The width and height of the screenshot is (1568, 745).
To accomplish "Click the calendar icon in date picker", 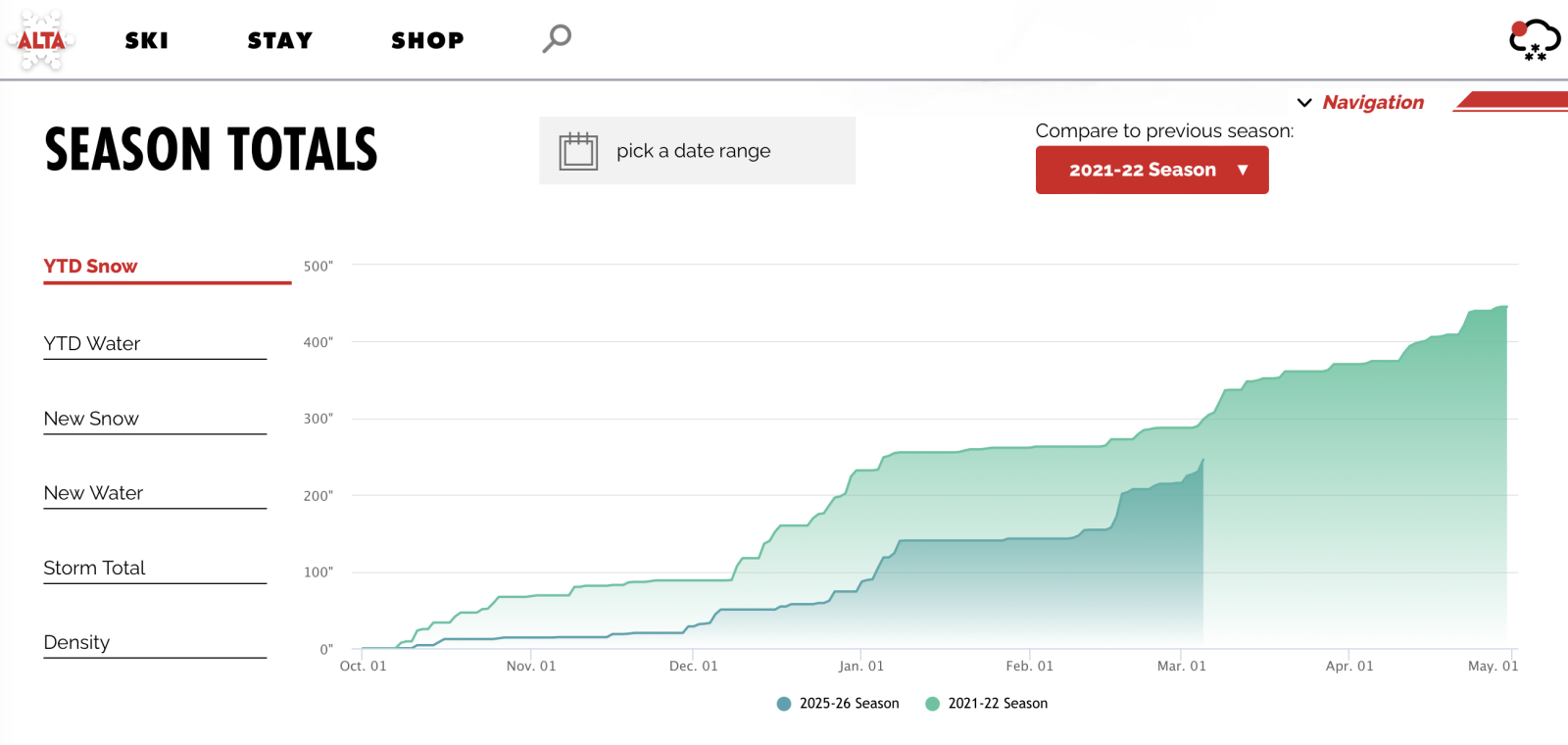I will point(578,151).
